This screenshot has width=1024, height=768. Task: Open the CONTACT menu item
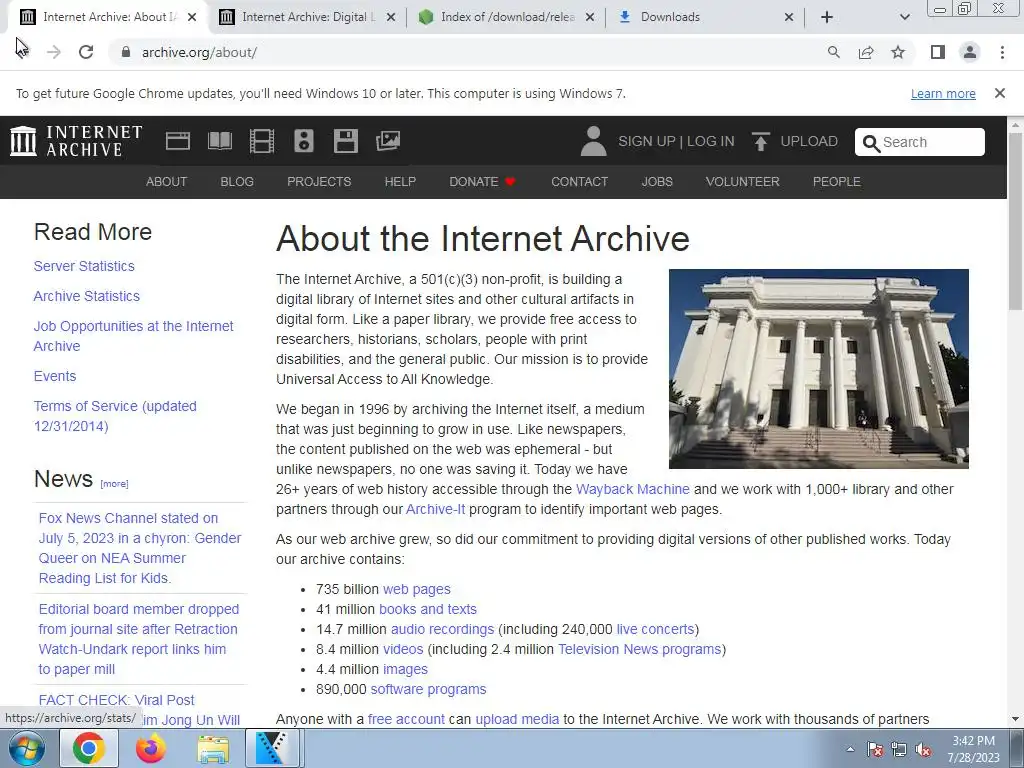click(579, 182)
